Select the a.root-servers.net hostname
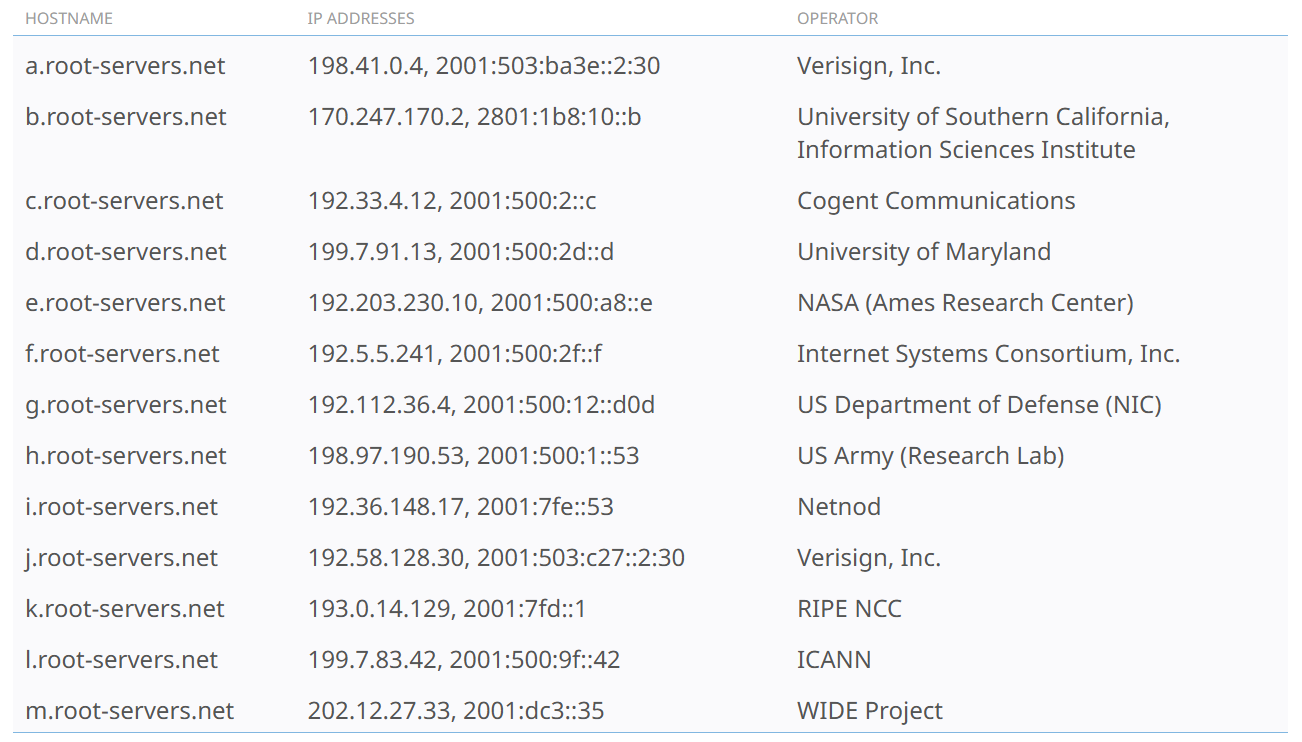The image size is (1302, 742). click(125, 66)
